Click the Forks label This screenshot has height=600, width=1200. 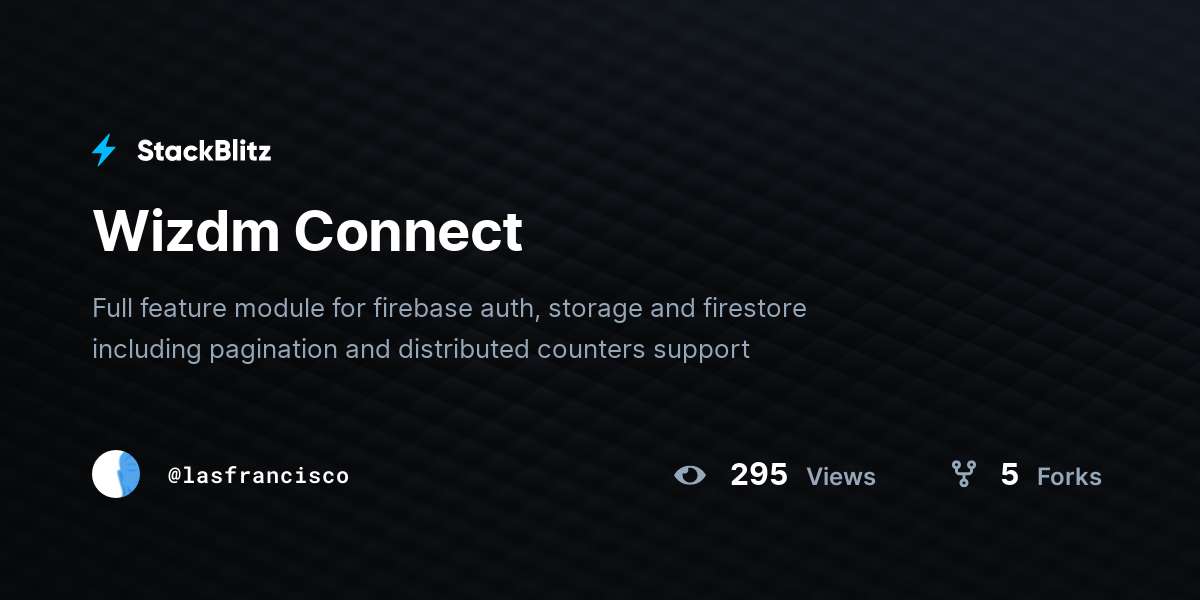click(x=1069, y=477)
